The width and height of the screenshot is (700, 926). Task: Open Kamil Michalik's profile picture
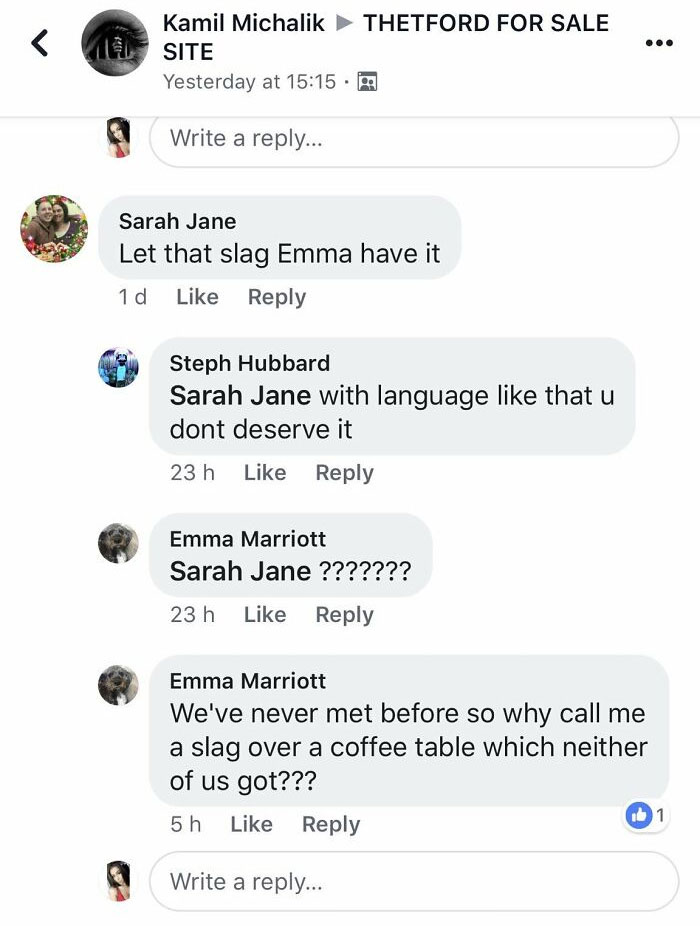click(114, 43)
